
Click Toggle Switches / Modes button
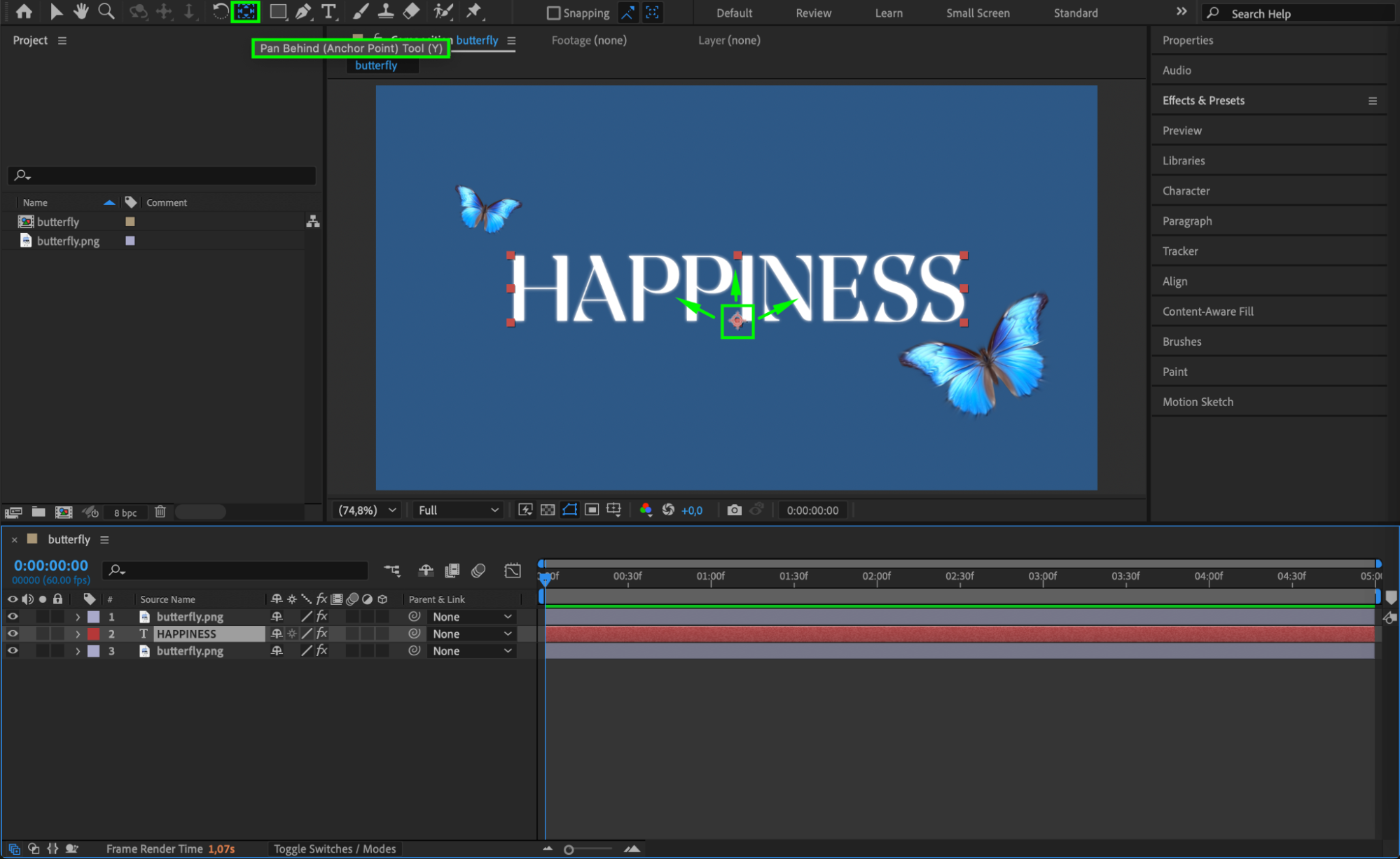click(334, 848)
